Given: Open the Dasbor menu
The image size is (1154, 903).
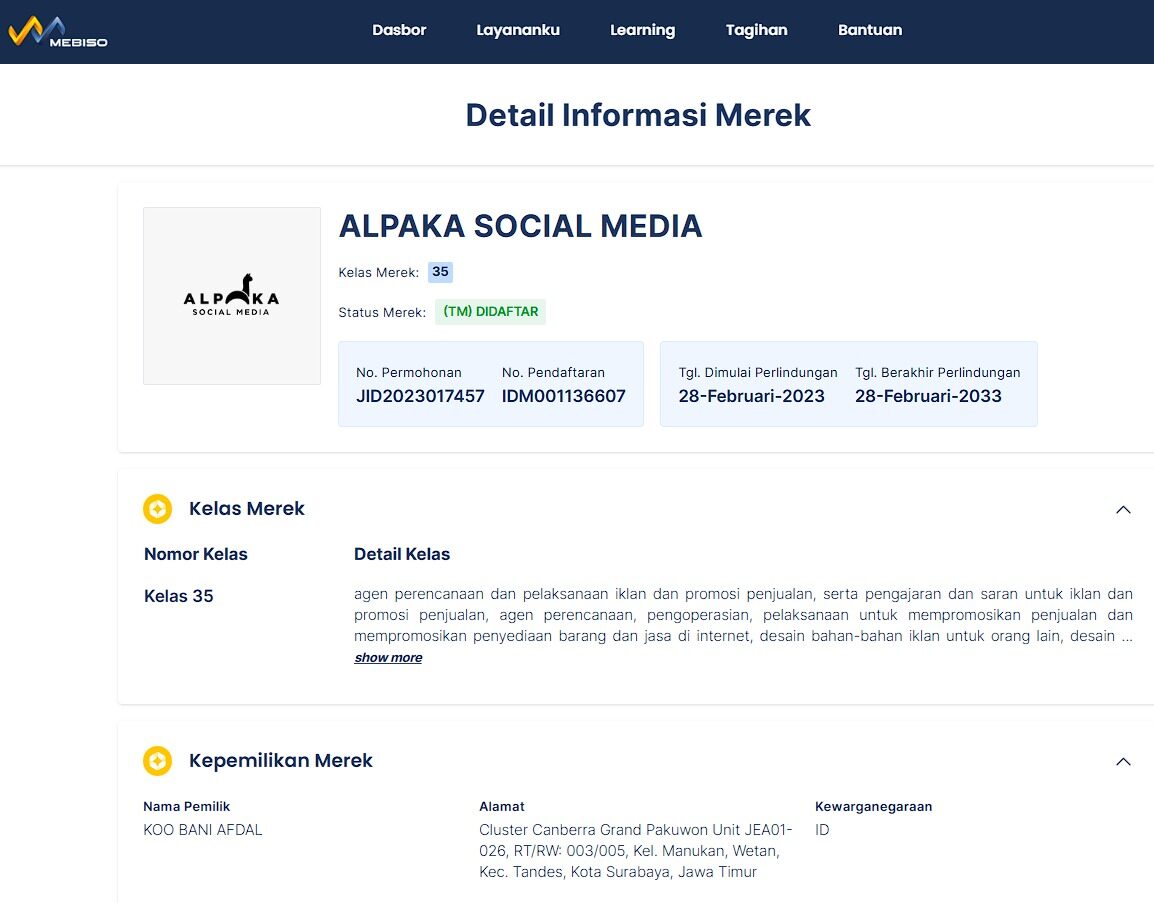Looking at the screenshot, I should 399,30.
